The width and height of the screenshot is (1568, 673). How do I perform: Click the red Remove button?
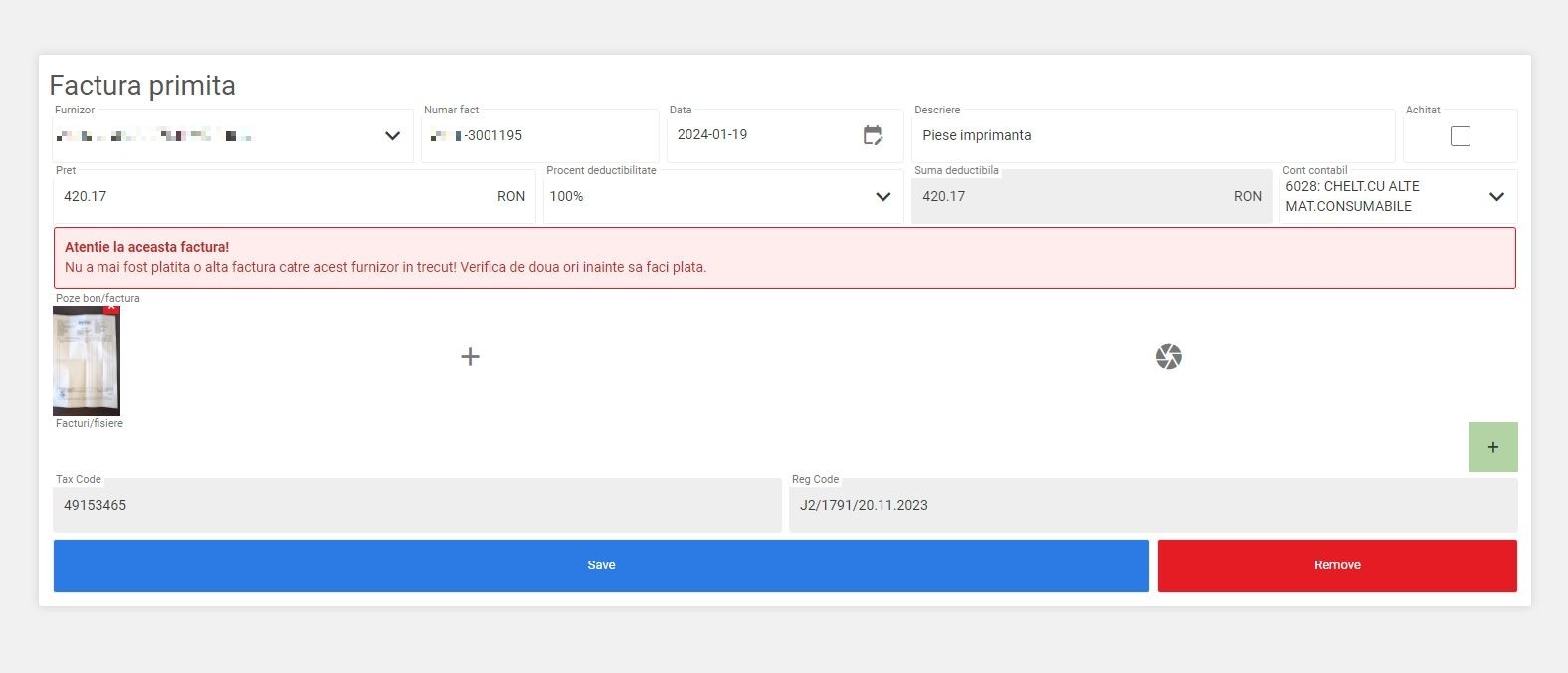tap(1336, 565)
